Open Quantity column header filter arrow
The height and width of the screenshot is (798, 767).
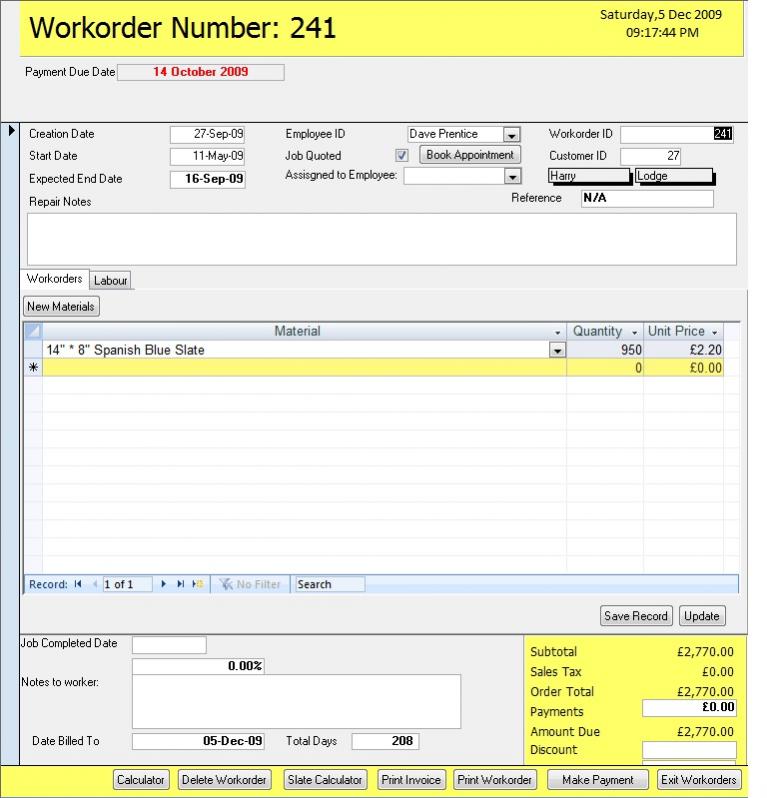pos(634,332)
